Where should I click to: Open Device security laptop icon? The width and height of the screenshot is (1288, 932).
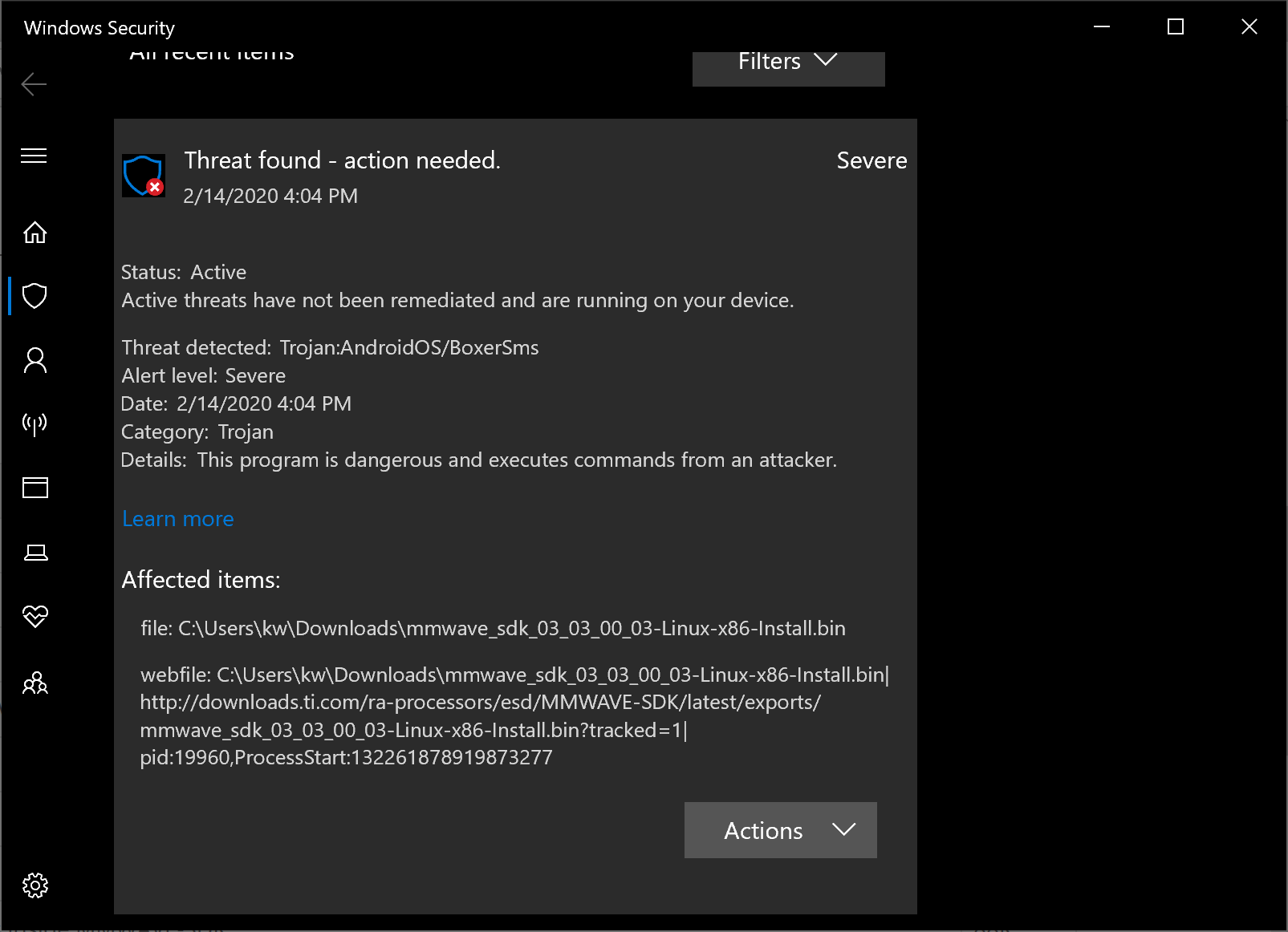[35, 552]
